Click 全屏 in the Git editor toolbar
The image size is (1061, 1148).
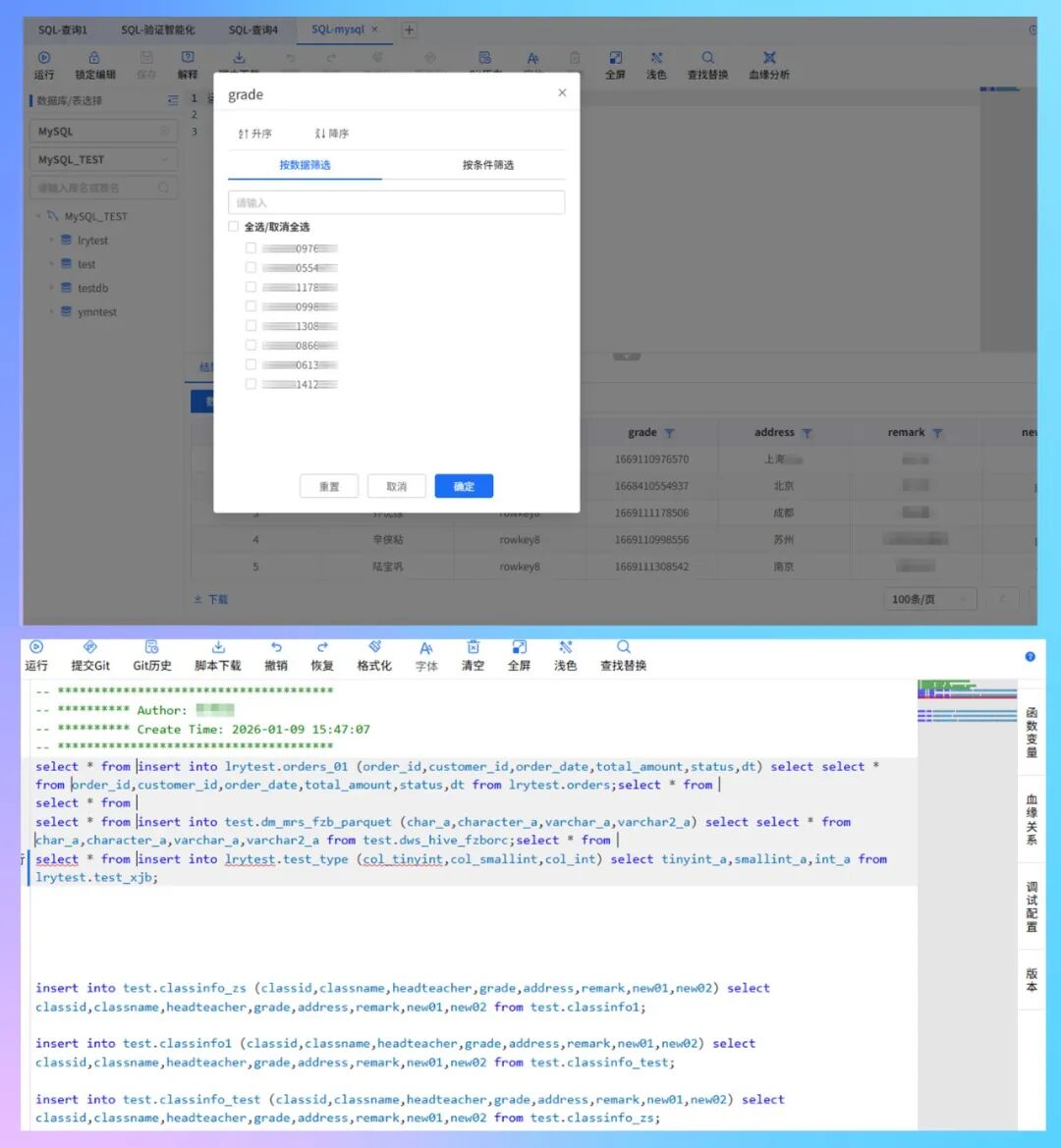click(x=519, y=655)
